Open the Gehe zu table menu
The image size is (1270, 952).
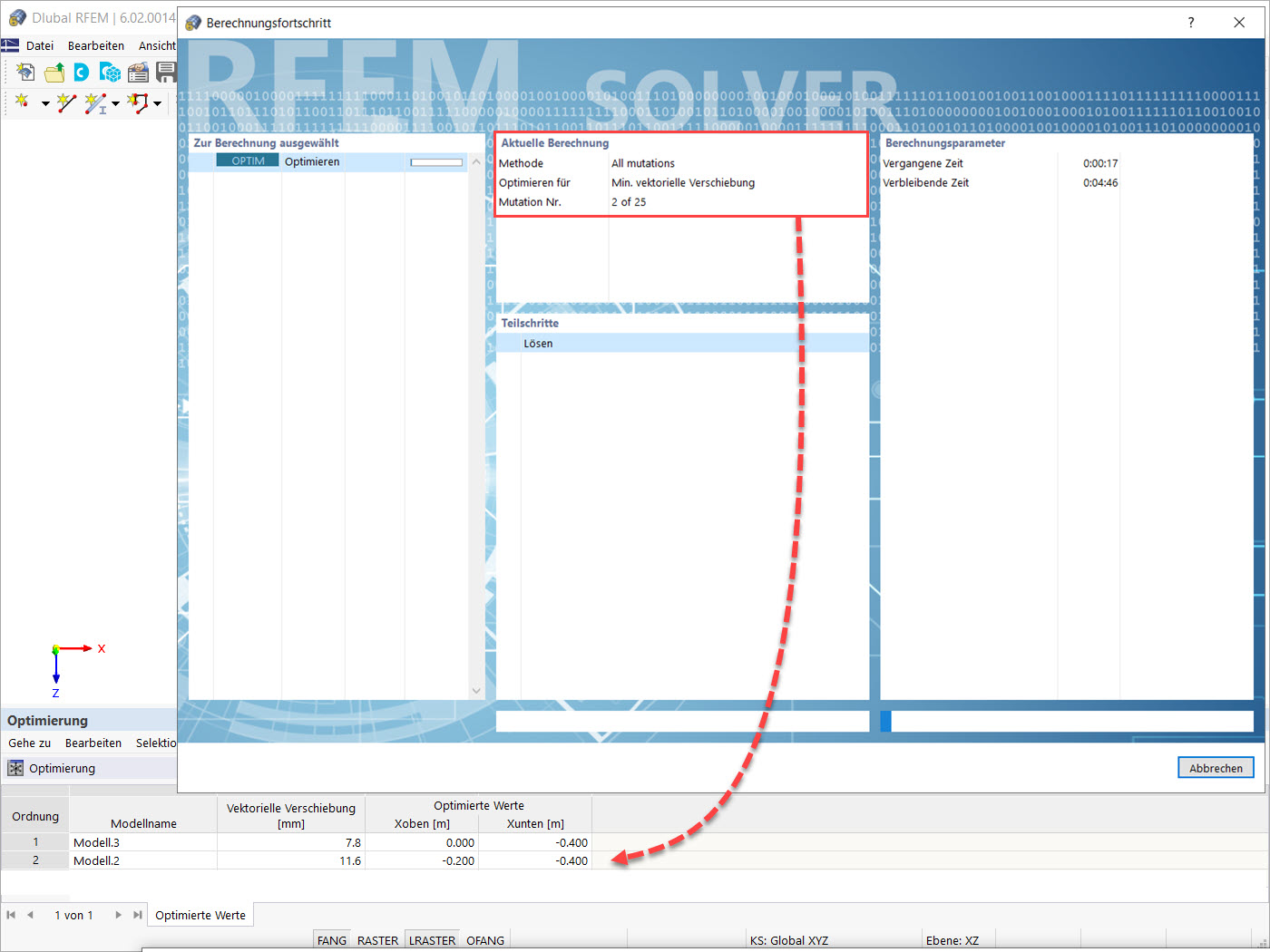pyautogui.click(x=30, y=743)
